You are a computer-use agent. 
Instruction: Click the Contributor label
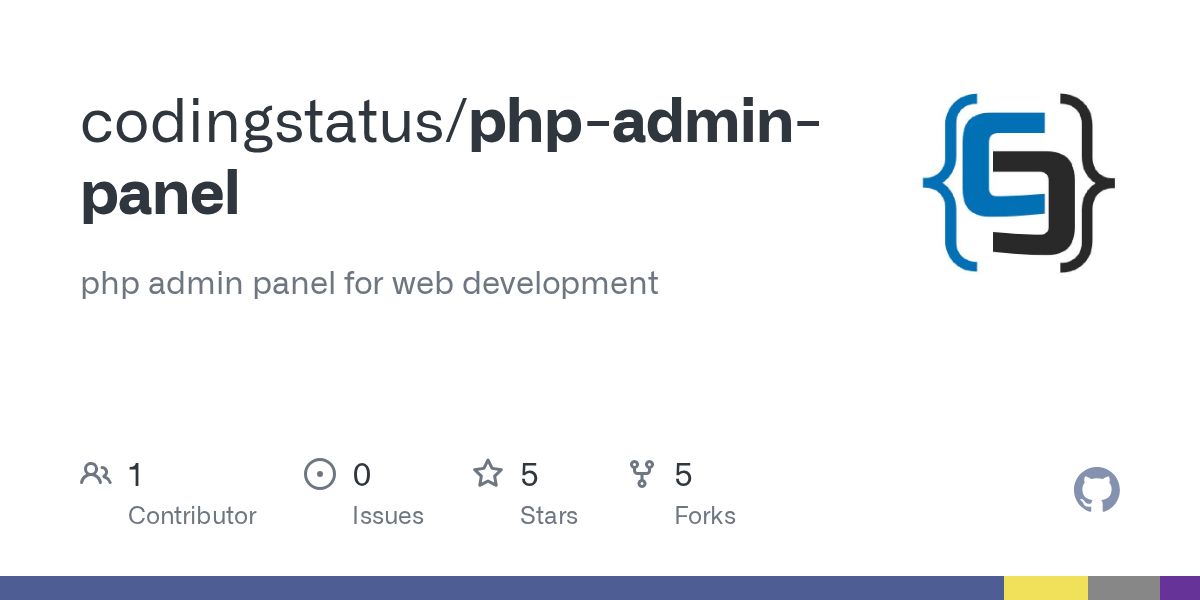[x=192, y=516]
